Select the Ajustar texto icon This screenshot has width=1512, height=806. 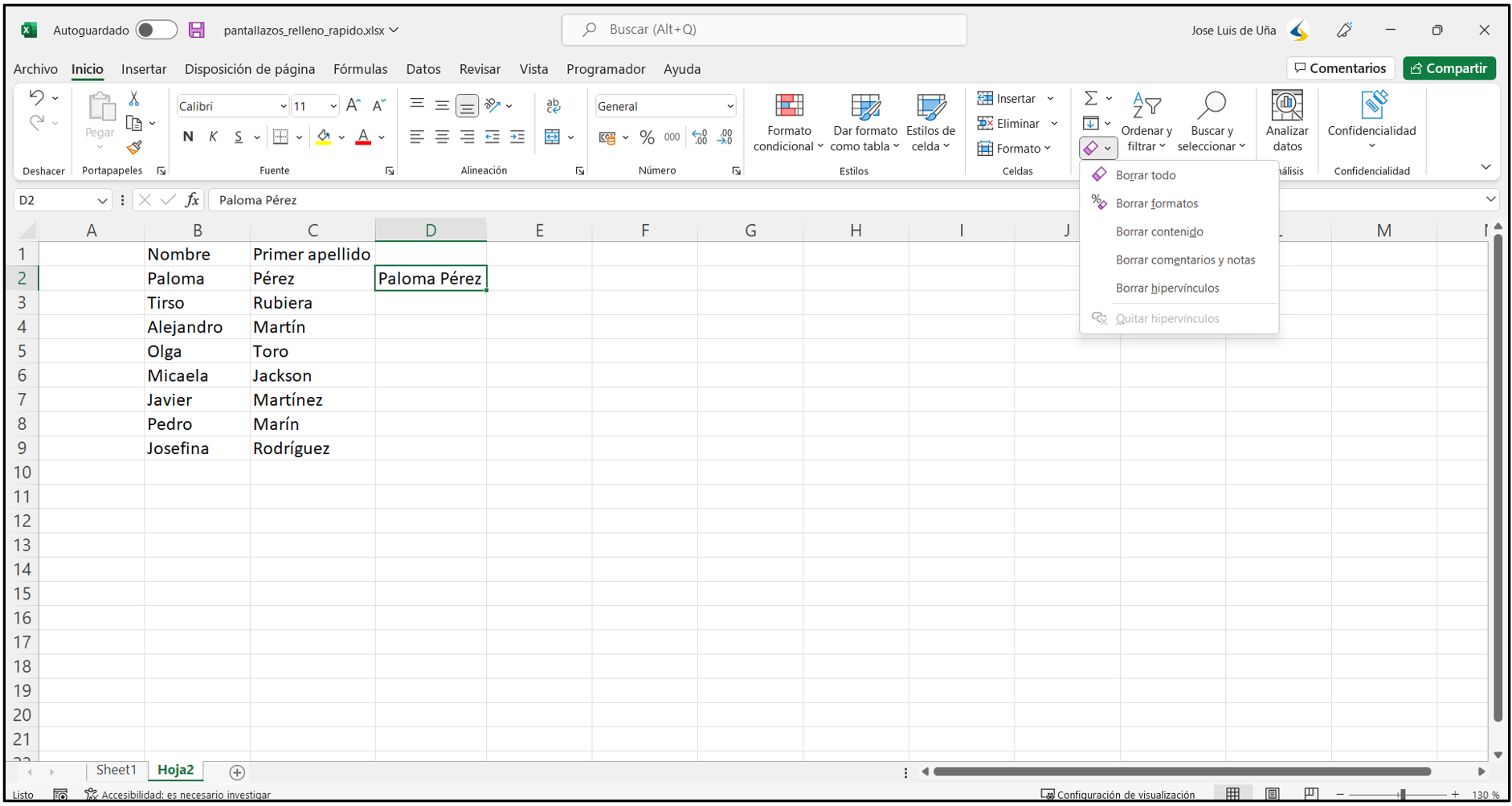click(x=553, y=105)
